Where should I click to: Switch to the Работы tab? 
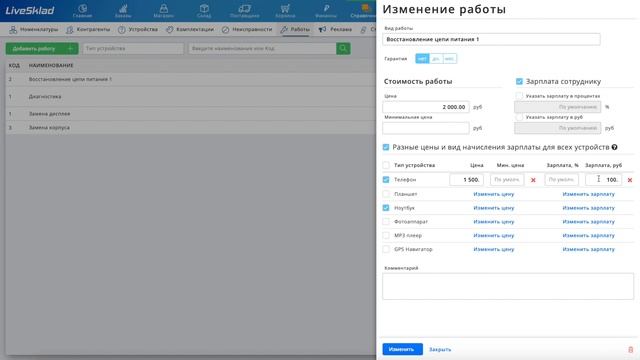tap(295, 29)
